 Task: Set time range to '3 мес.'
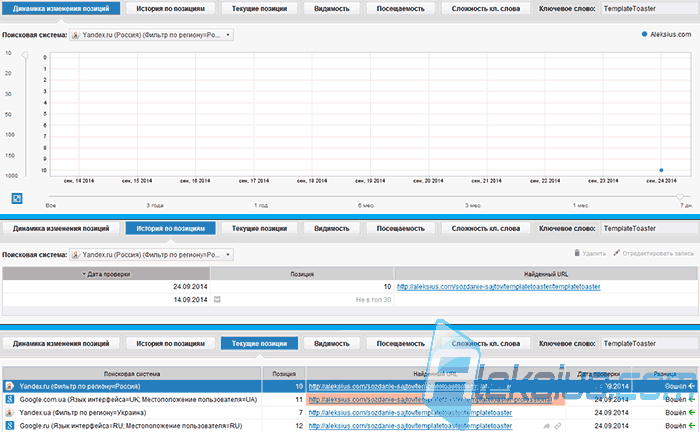pyautogui.click(x=473, y=205)
